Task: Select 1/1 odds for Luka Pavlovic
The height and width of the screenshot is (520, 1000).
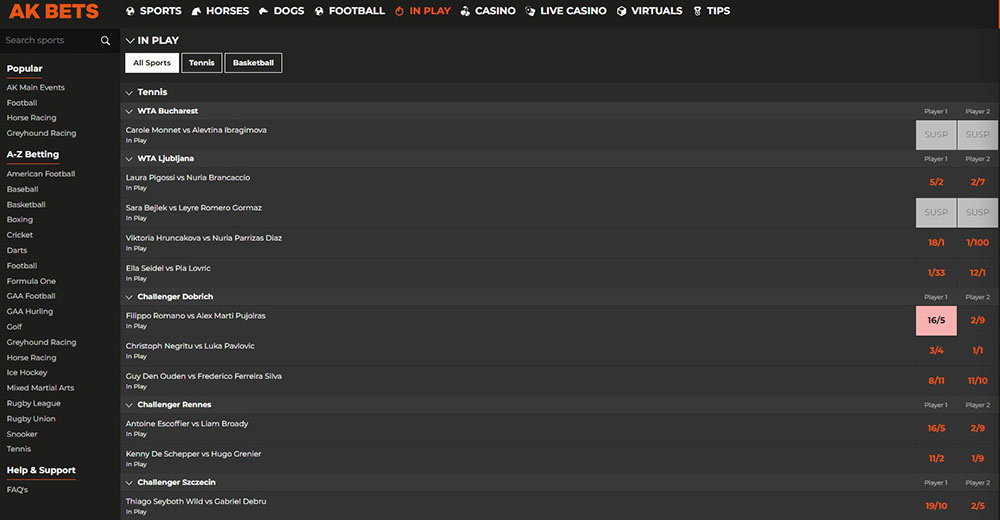Action: [x=977, y=350]
